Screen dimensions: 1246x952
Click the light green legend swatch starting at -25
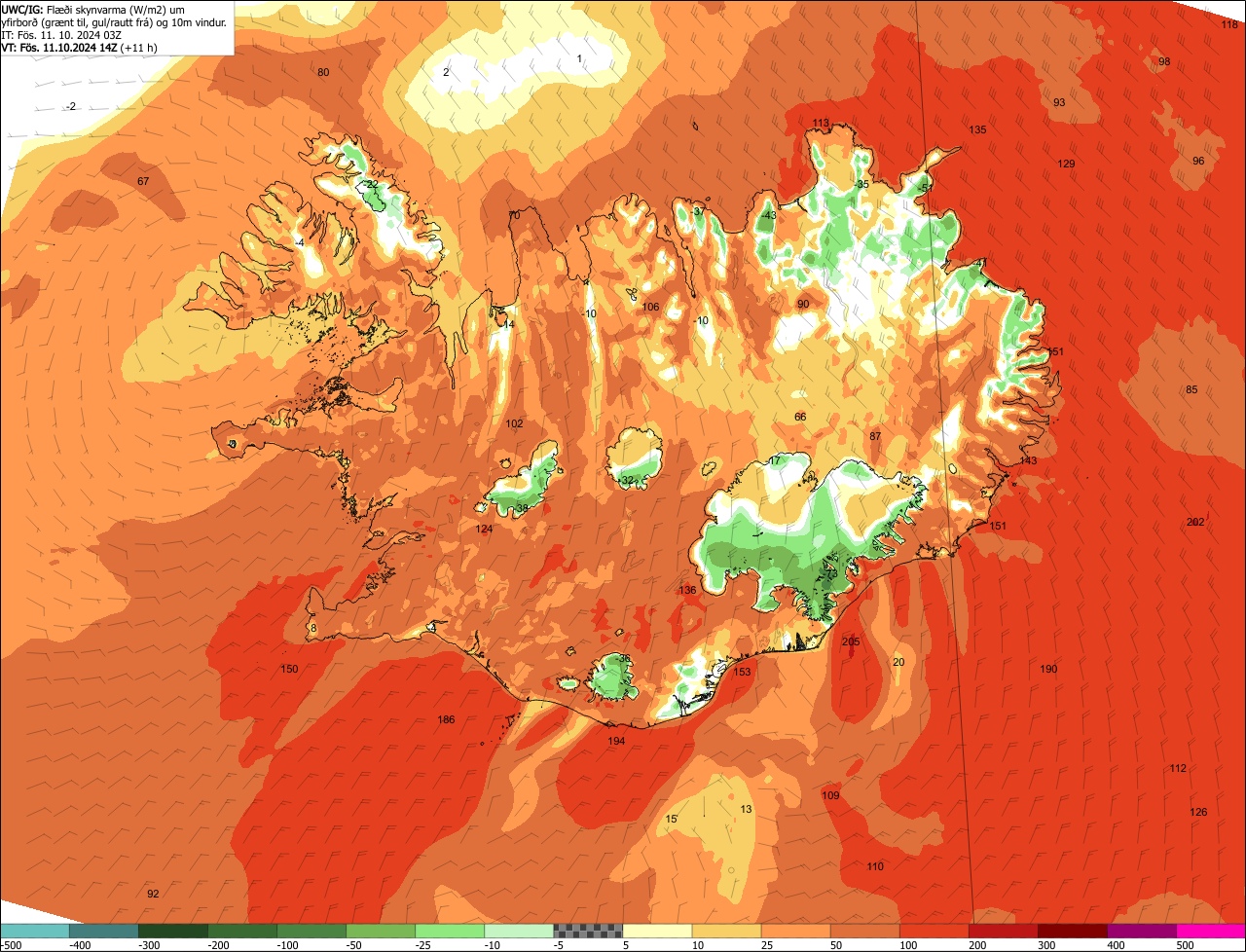(x=450, y=931)
